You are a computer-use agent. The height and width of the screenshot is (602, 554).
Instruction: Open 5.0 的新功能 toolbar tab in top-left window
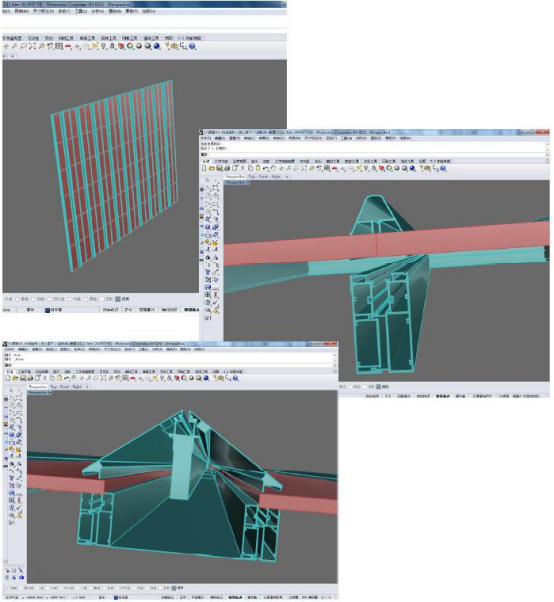click(190, 38)
